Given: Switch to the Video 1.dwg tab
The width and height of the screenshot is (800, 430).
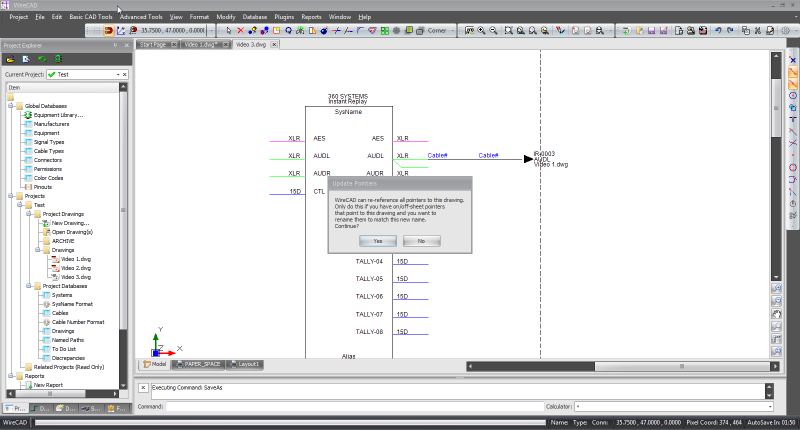Looking at the screenshot, I should pyautogui.click(x=201, y=44).
